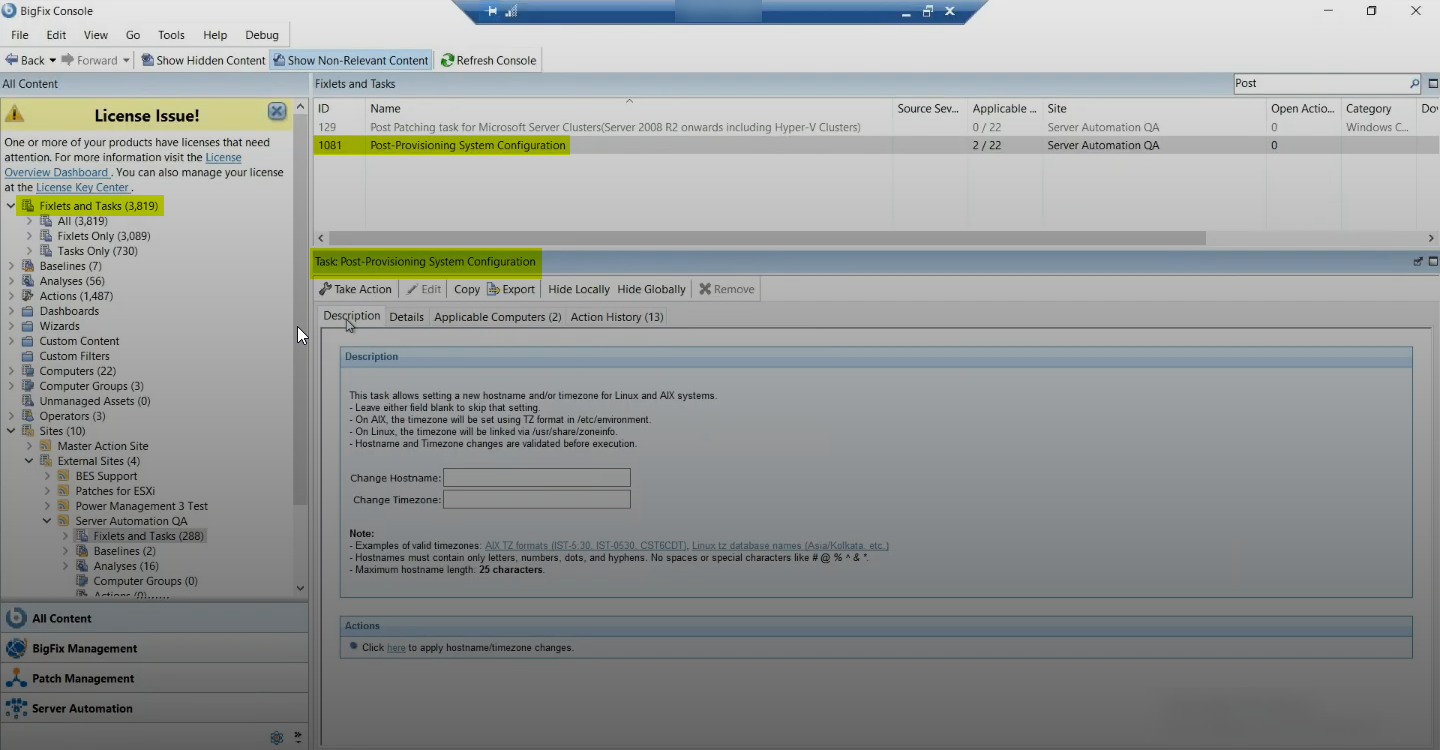The image size is (1440, 750).
Task: Click Hide Globally for the task
Action: [x=651, y=289]
